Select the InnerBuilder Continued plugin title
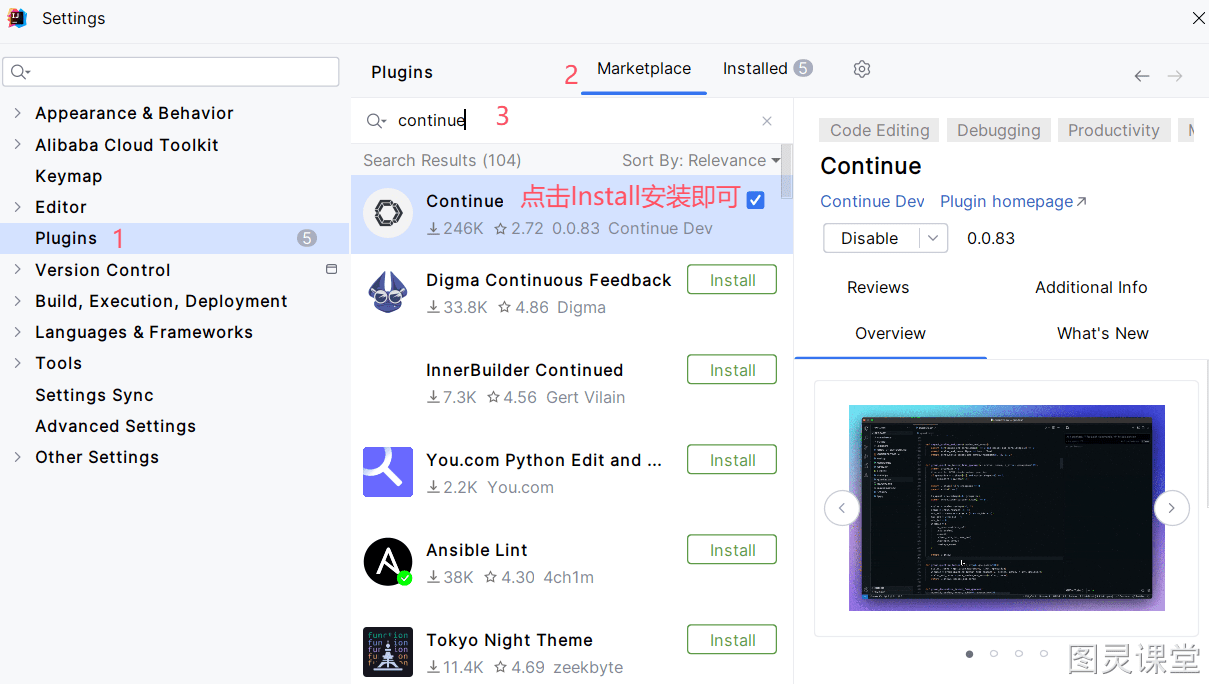This screenshot has width=1209, height=684. coord(524,370)
